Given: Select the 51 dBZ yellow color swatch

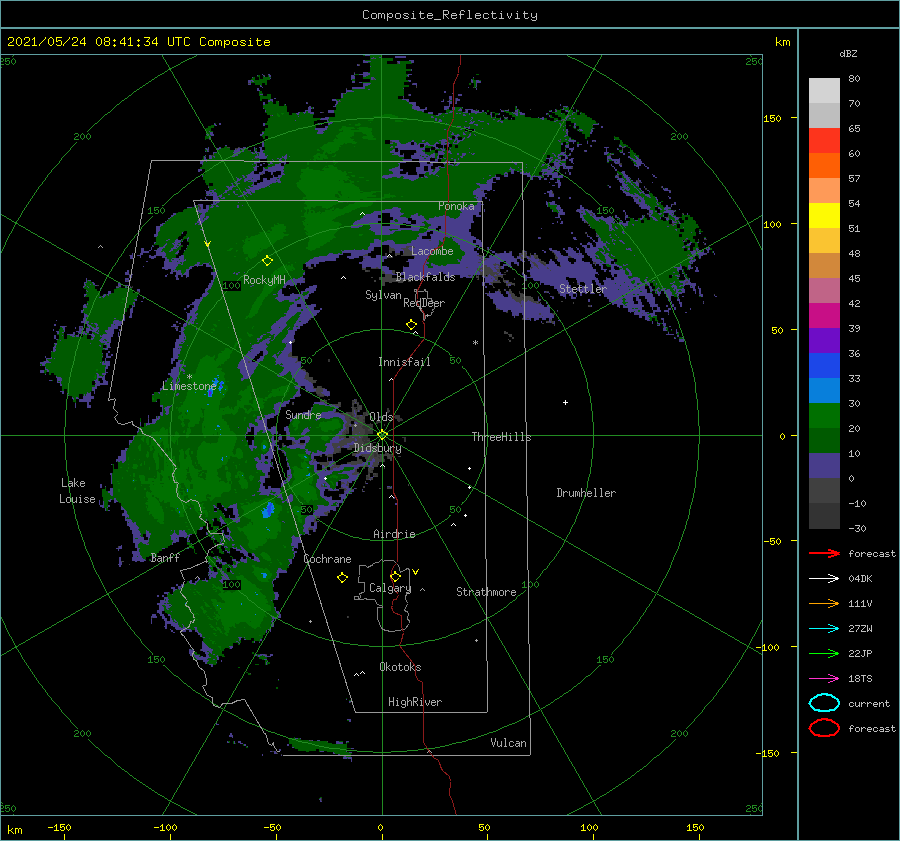Looking at the screenshot, I should tap(824, 215).
